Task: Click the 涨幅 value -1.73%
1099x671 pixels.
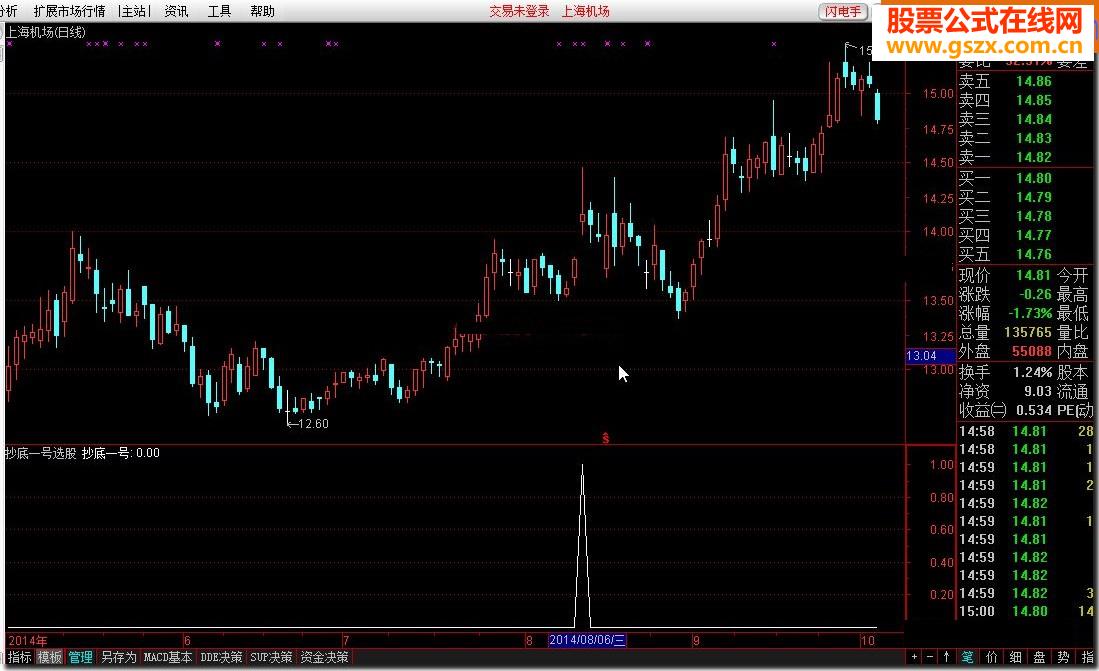Action: [x=1030, y=313]
